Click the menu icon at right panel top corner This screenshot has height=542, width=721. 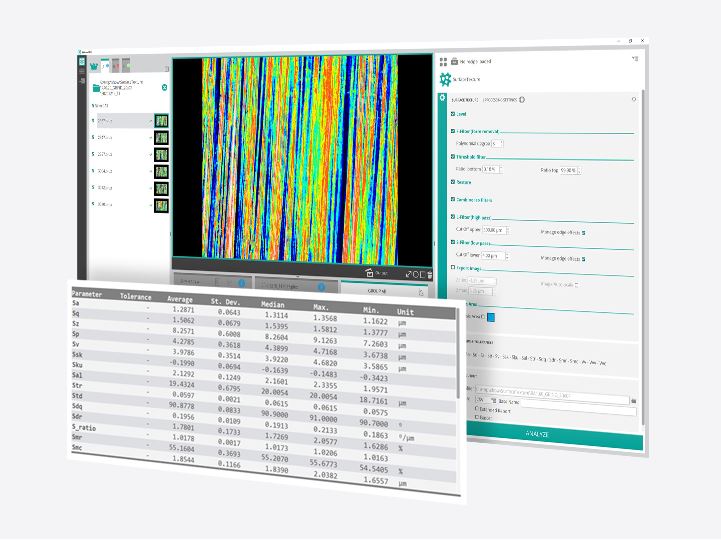635,59
